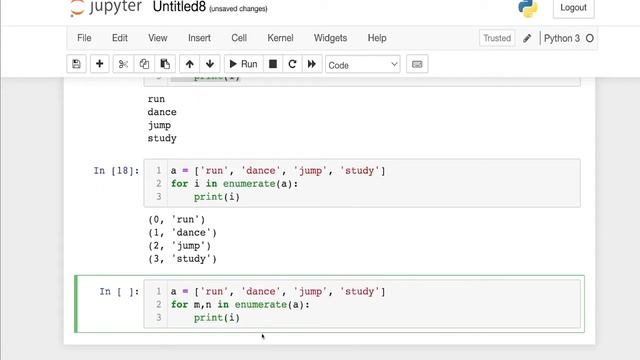
Task: Click the Jupyter logo
Action: 106,7
